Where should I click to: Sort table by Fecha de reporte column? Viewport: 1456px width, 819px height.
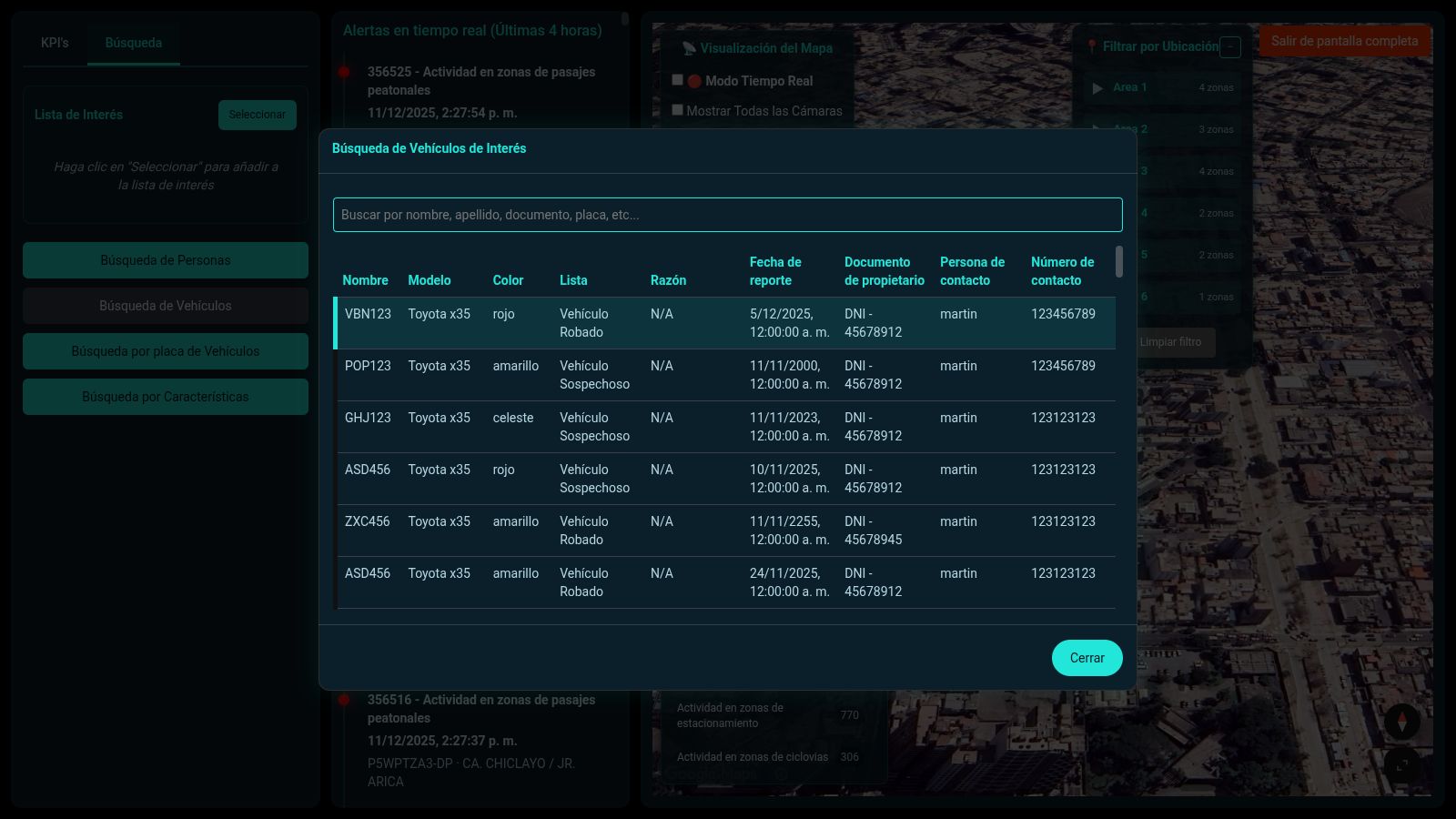click(775, 271)
